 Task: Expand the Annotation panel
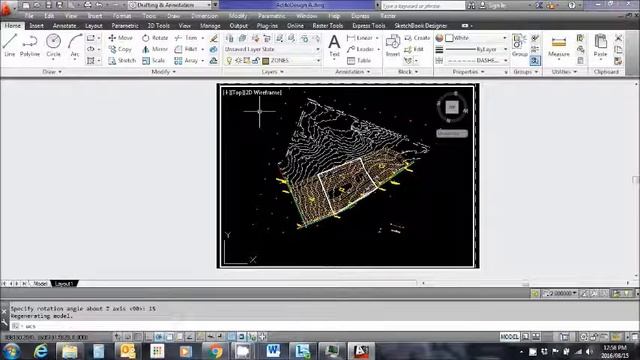(353, 72)
